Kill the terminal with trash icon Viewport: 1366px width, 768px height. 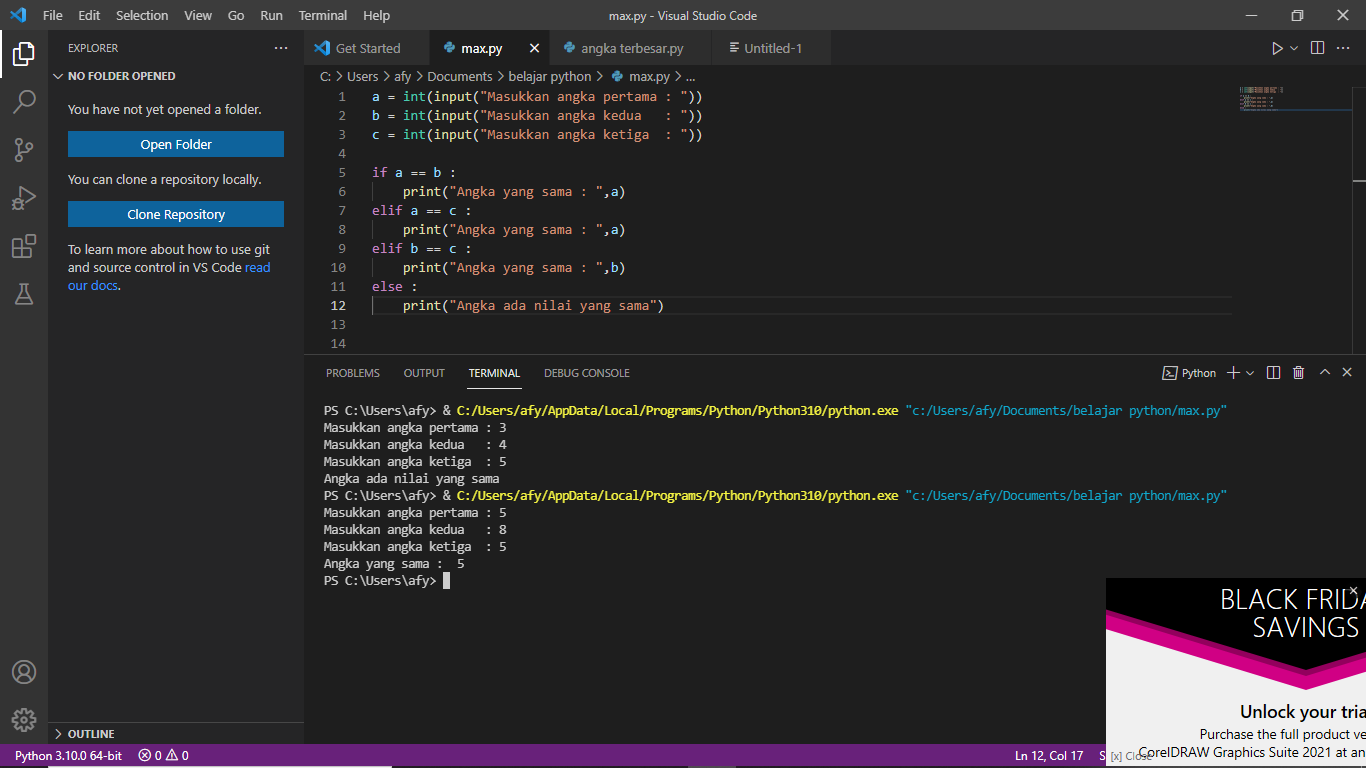pos(1298,373)
